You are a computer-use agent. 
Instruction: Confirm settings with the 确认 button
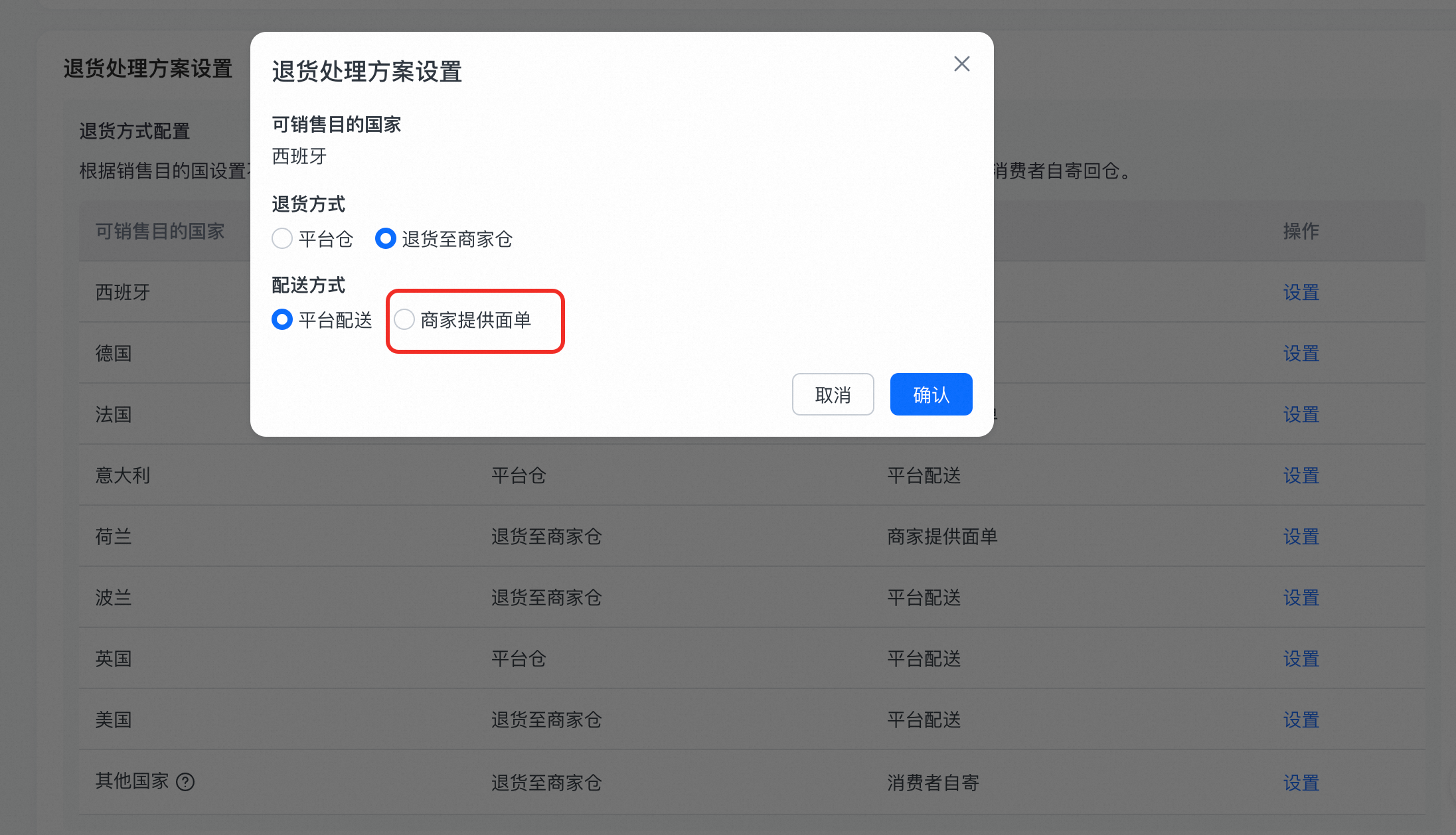pyautogui.click(x=931, y=394)
